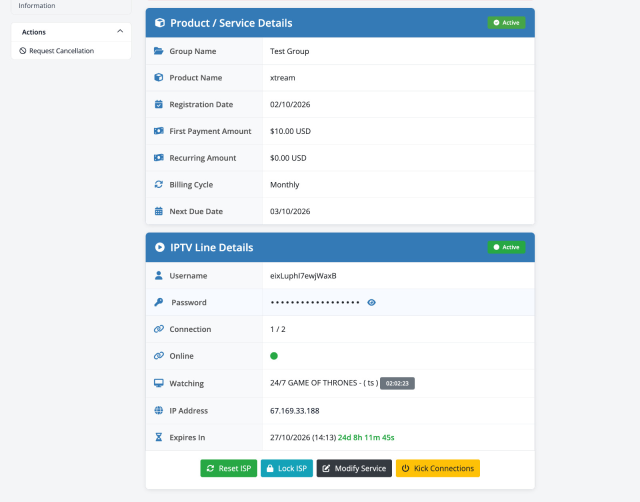This screenshot has width=640, height=502.
Task: Click the Password key icon
Action: point(159,302)
